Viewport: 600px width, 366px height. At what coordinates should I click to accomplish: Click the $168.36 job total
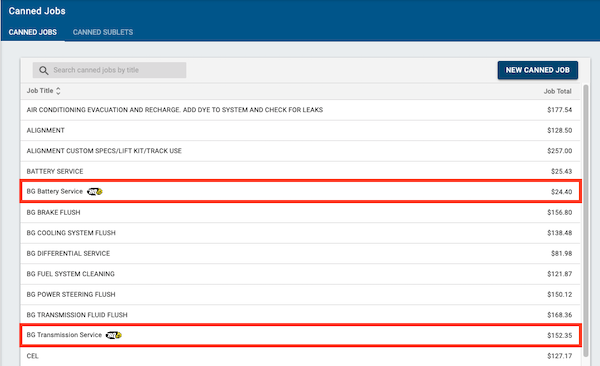[559, 315]
